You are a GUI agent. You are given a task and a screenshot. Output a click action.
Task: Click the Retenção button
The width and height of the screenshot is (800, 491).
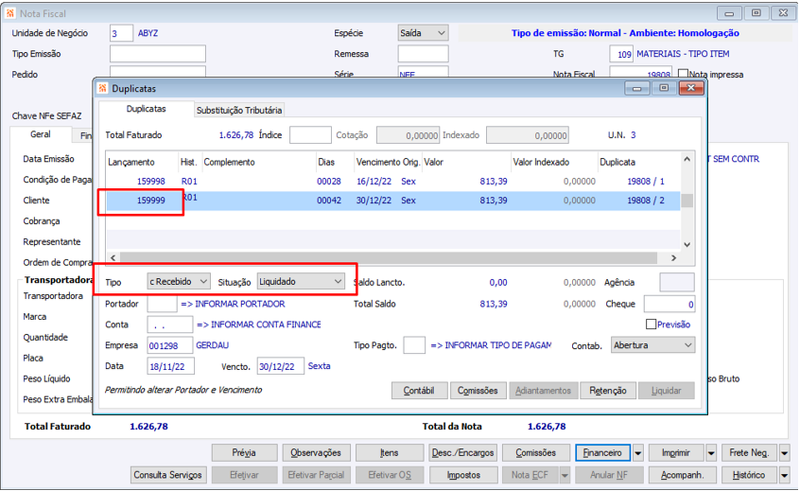tap(608, 390)
